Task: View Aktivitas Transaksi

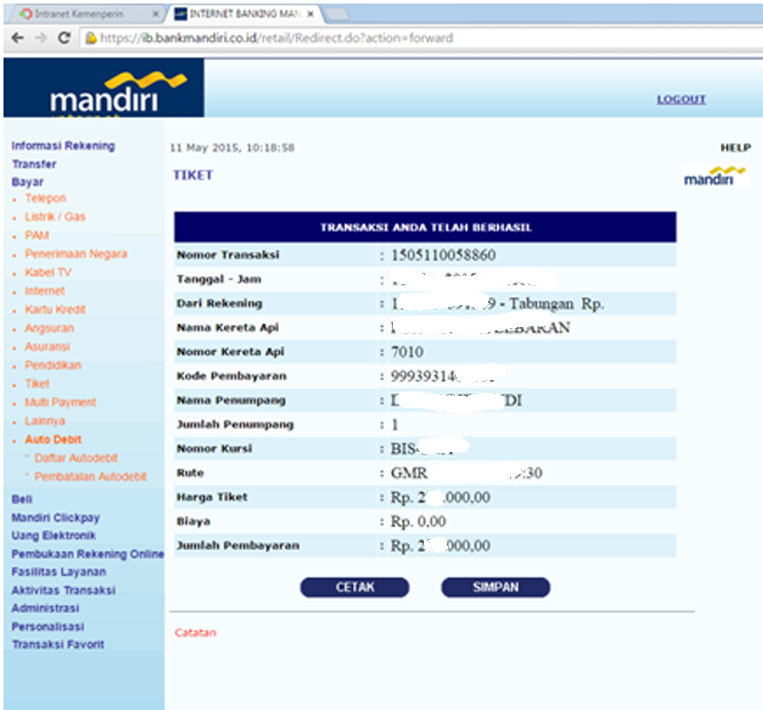Action: (x=64, y=590)
